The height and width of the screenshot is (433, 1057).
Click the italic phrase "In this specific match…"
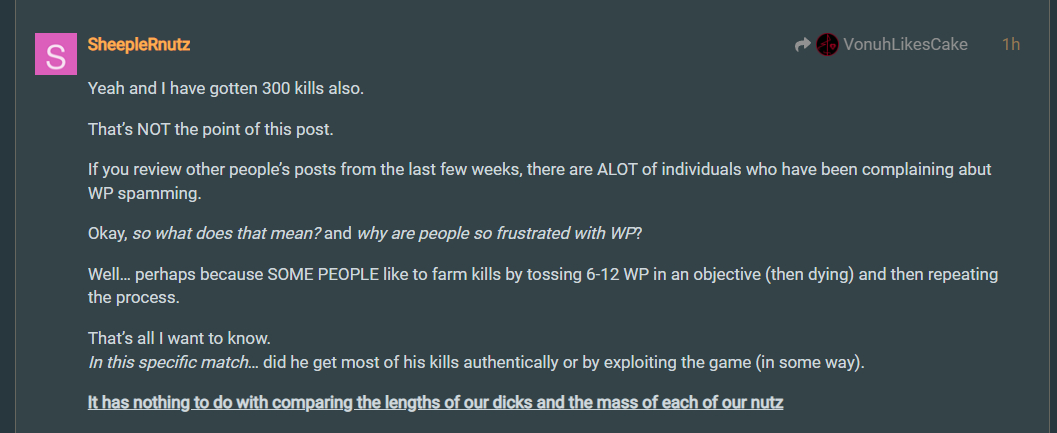pyautogui.click(x=173, y=361)
